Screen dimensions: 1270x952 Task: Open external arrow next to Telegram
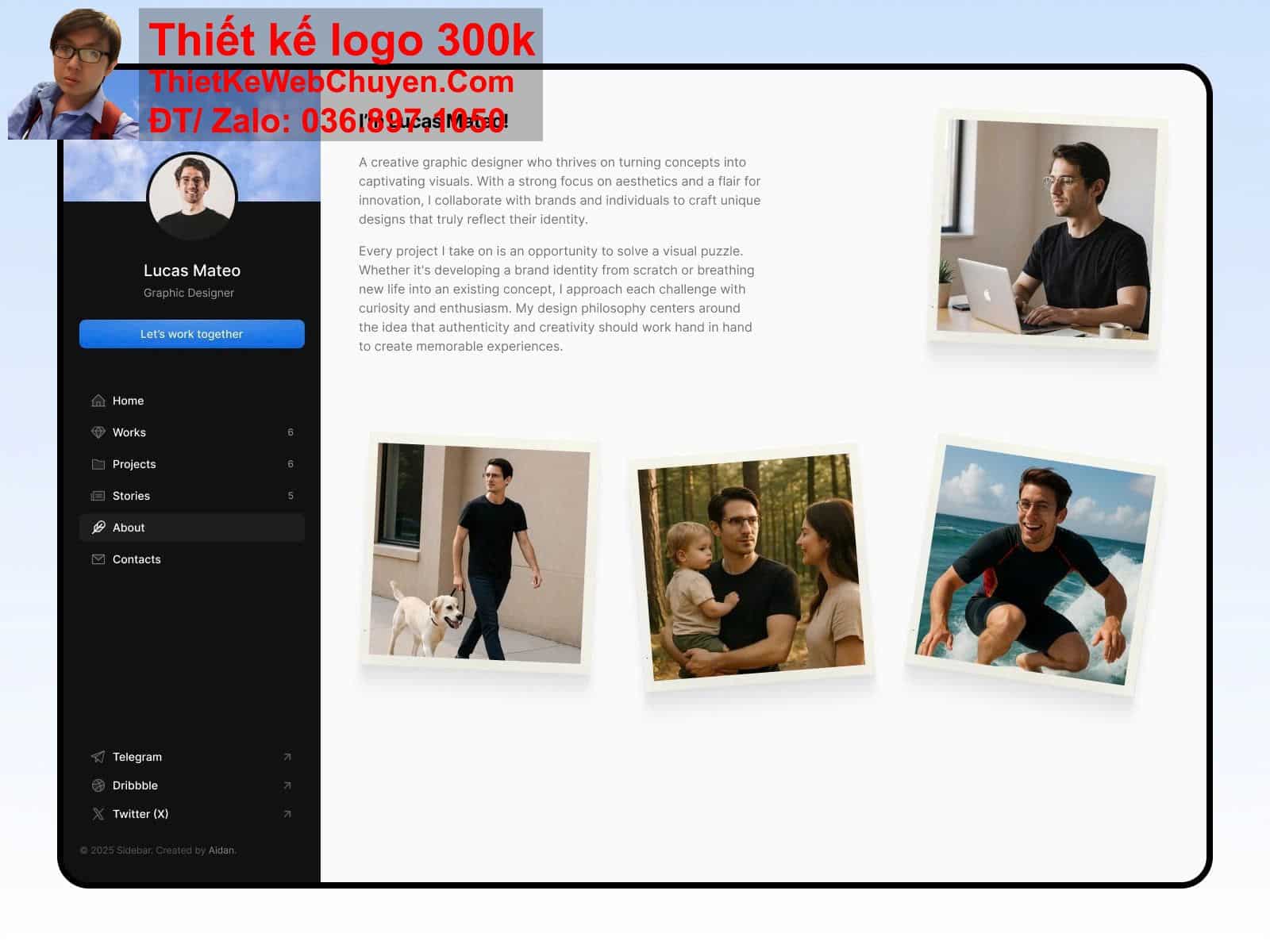[287, 757]
